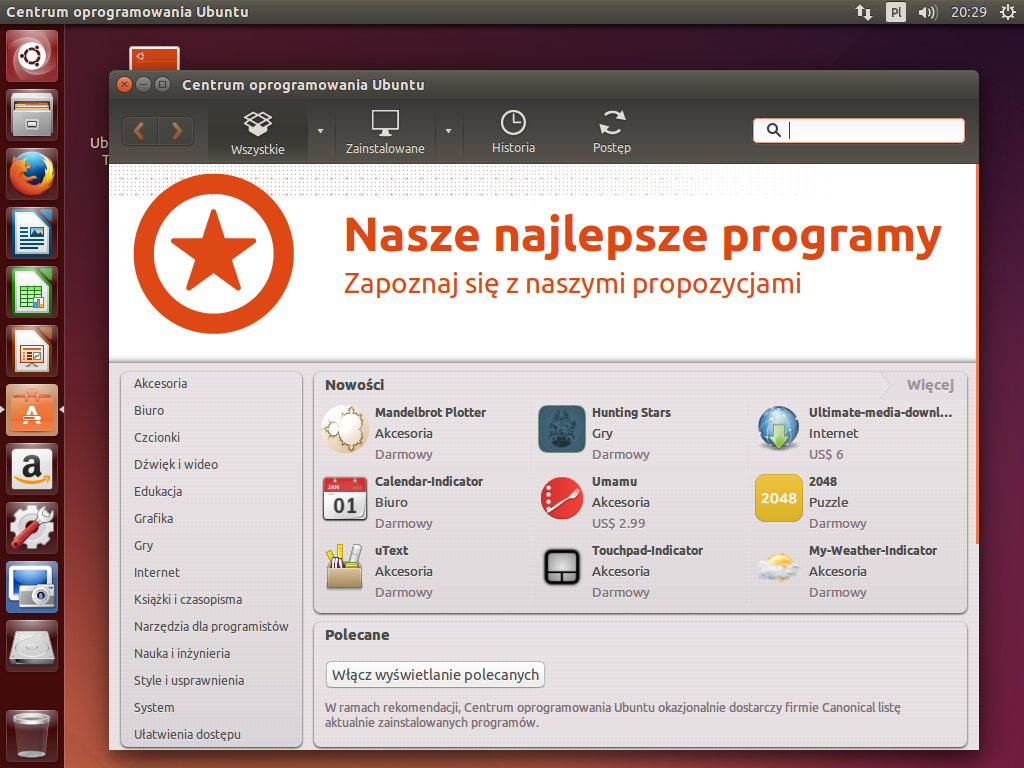This screenshot has width=1024, height=768.
Task: Expand the Zainstalowane dropdown arrow
Action: pos(448,131)
